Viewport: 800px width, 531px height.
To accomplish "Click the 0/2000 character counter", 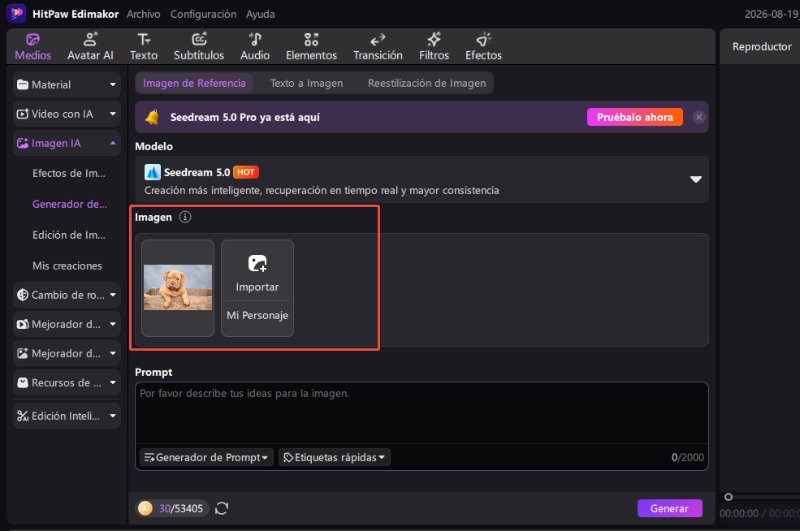I will 687,457.
